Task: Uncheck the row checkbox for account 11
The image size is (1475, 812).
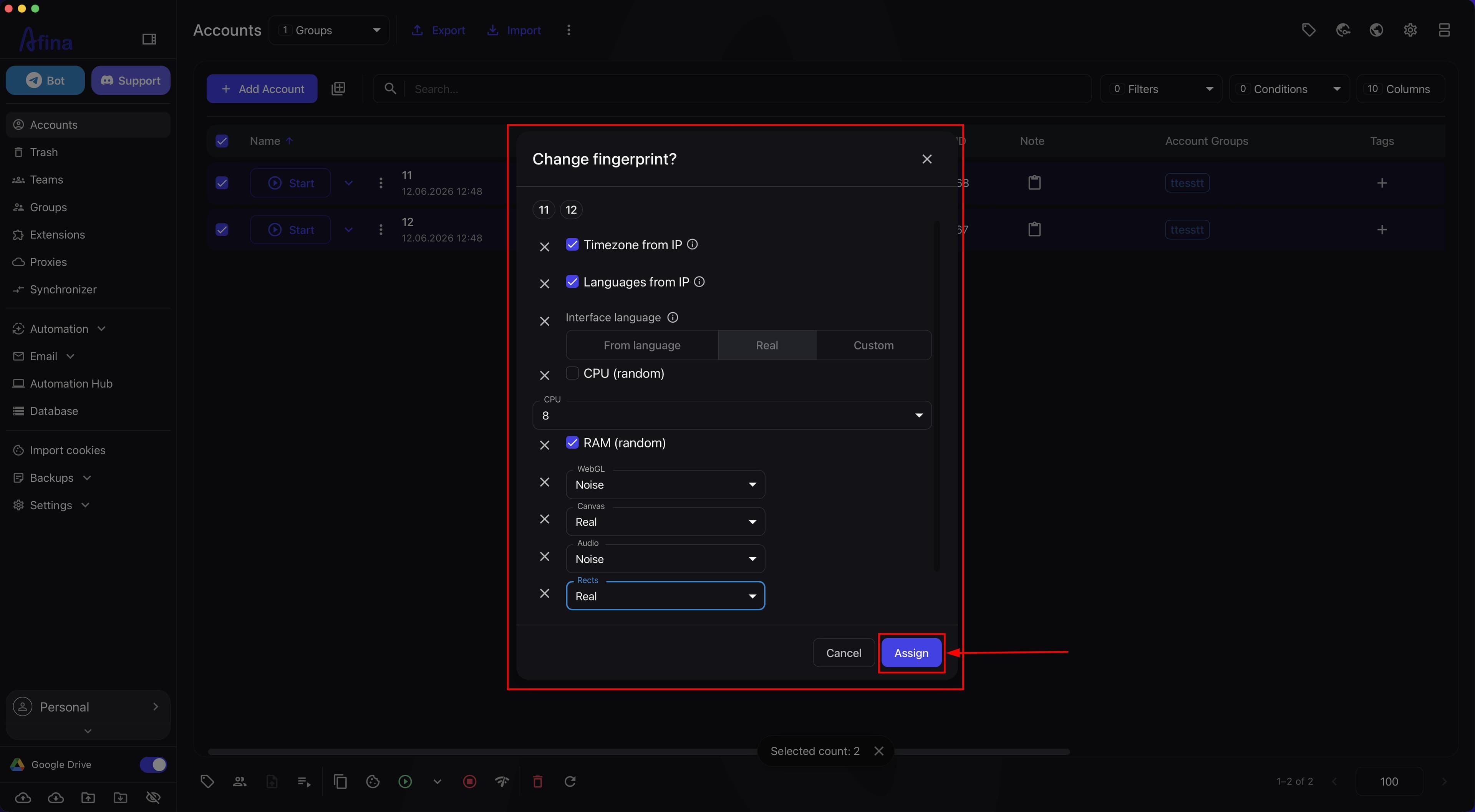Action: click(222, 183)
